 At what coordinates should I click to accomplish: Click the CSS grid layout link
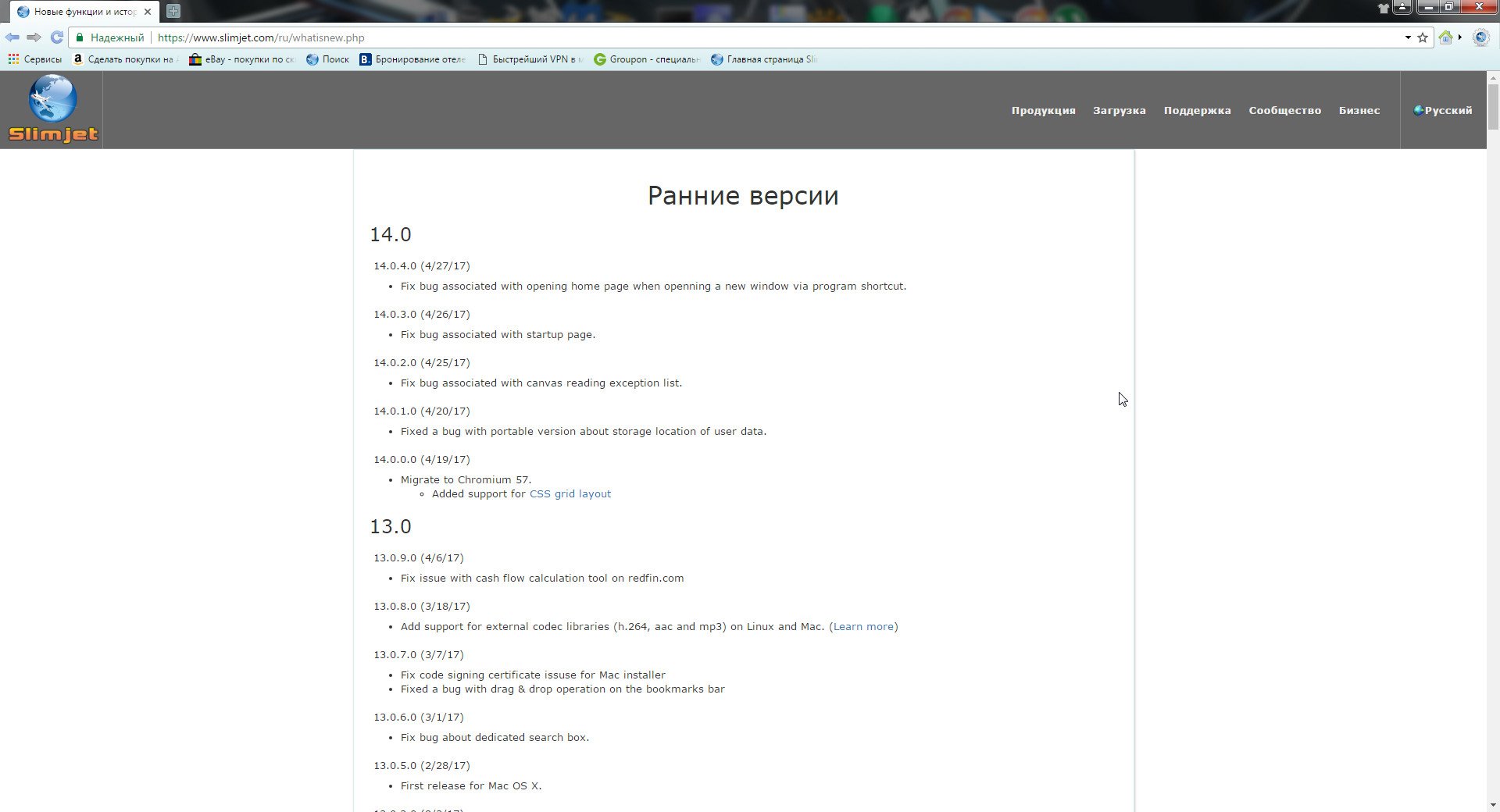pos(570,493)
